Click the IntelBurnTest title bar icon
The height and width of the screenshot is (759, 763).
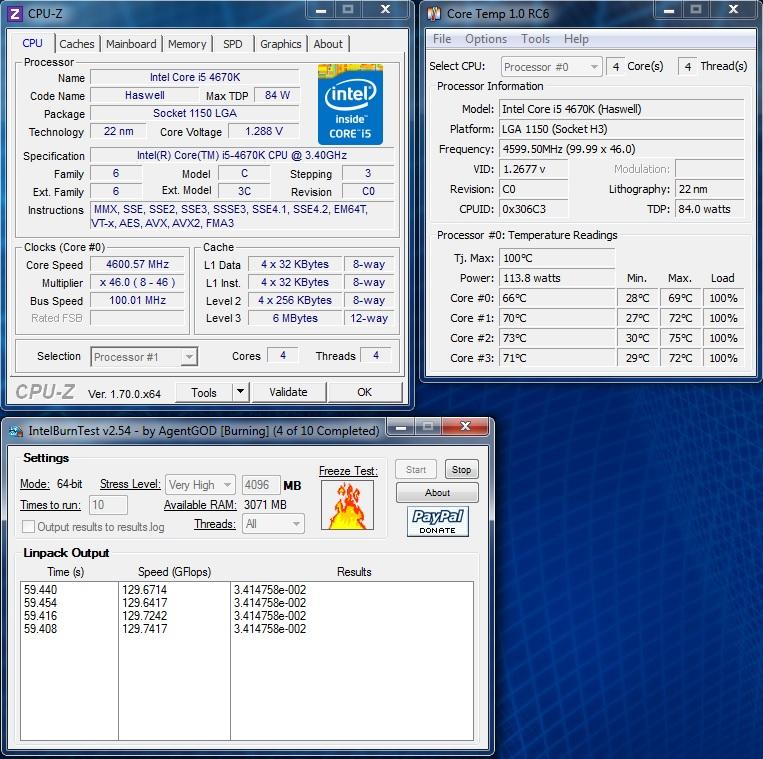click(x=16, y=431)
